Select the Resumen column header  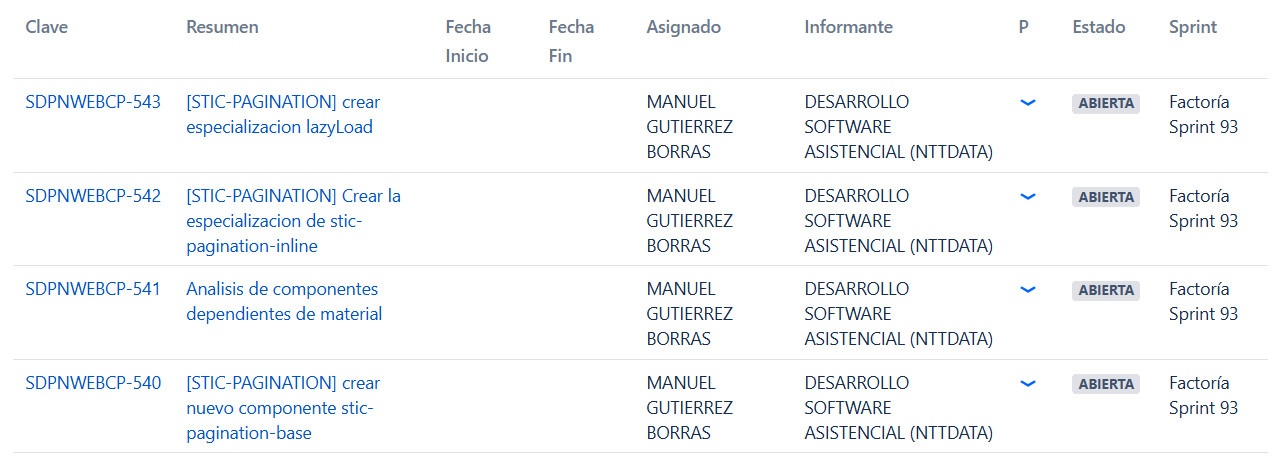coord(222,28)
